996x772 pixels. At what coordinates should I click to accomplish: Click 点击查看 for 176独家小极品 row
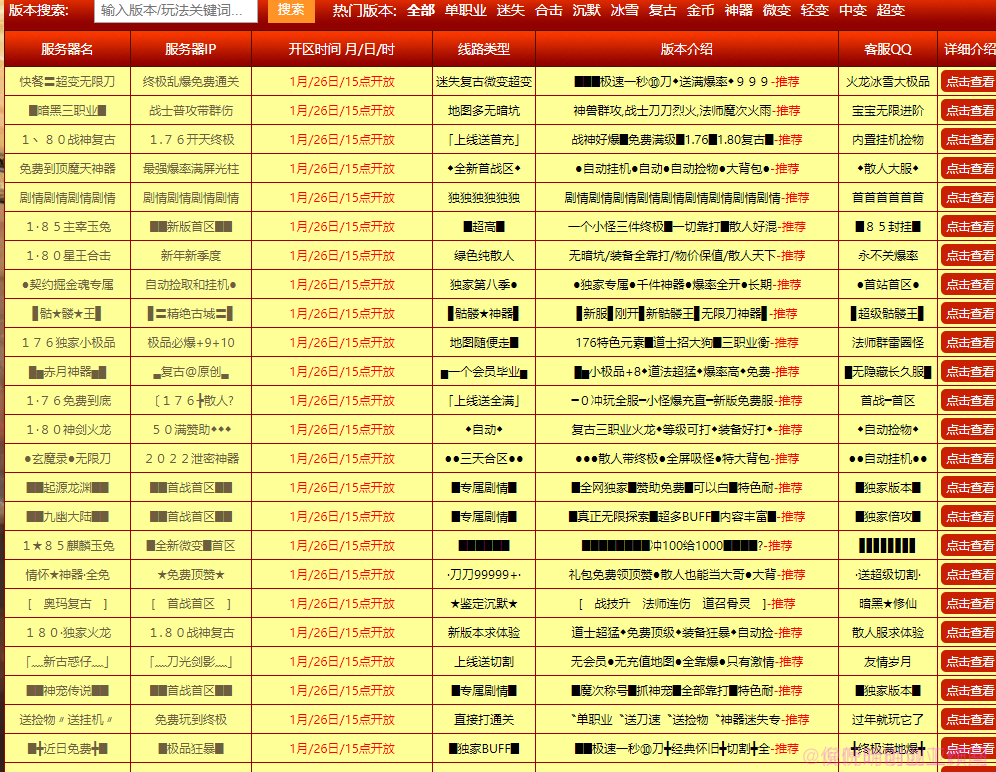click(x=969, y=342)
